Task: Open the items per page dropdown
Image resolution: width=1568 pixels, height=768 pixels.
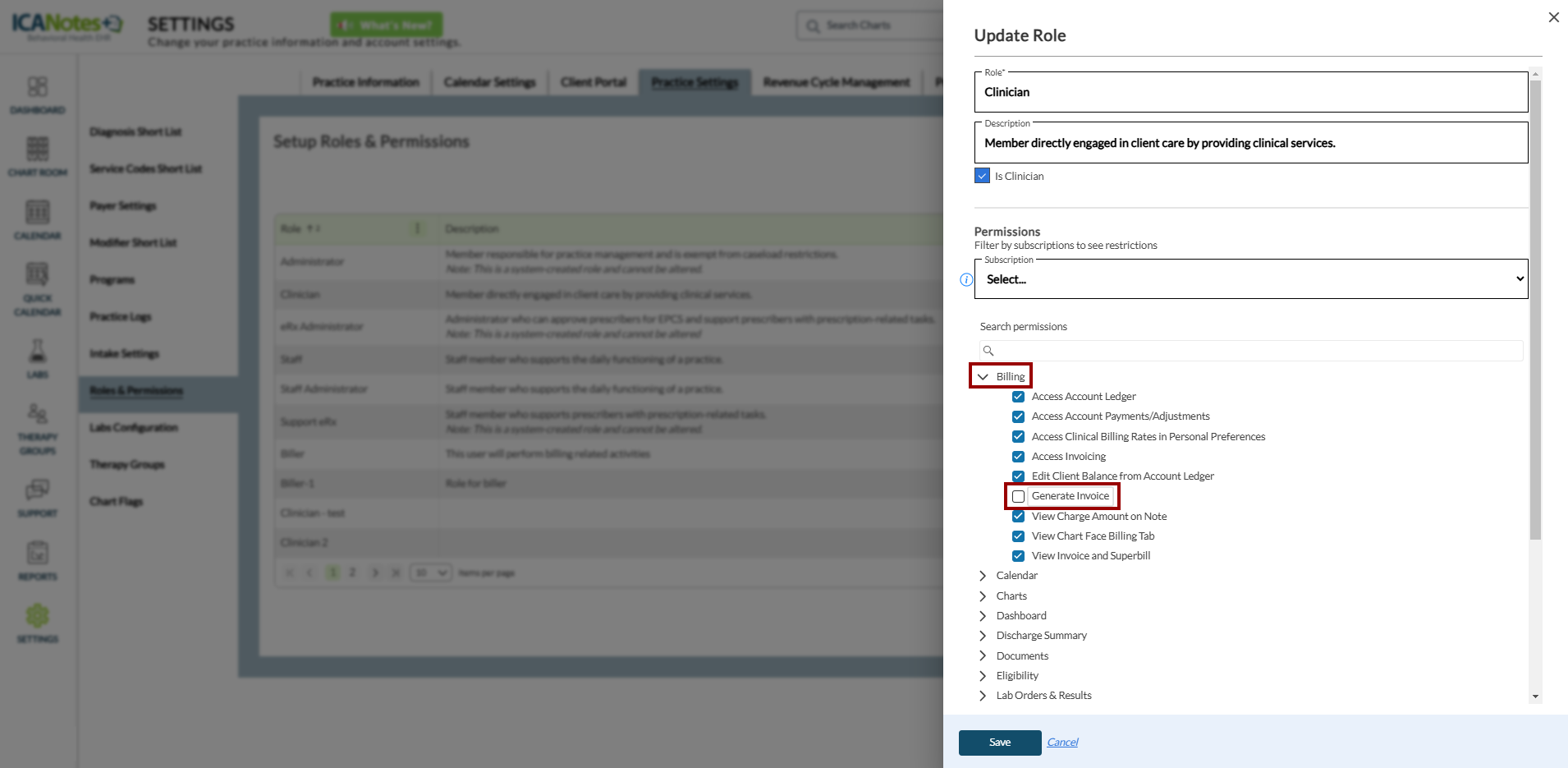Action: click(x=431, y=573)
